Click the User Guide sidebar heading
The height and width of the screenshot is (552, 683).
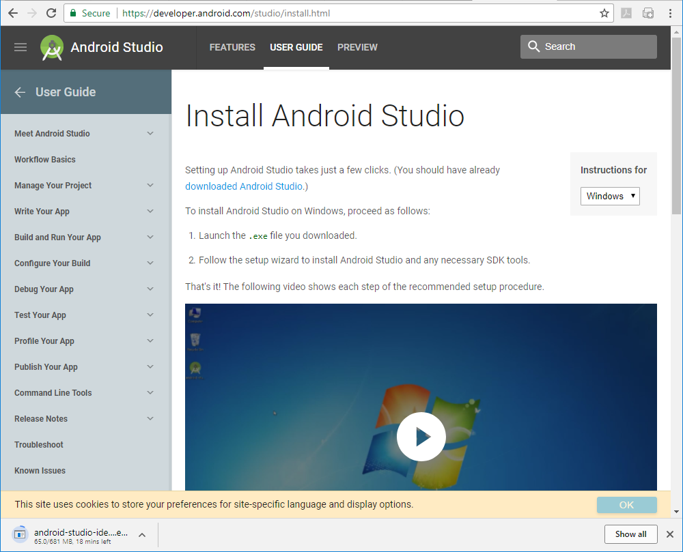click(x=65, y=92)
